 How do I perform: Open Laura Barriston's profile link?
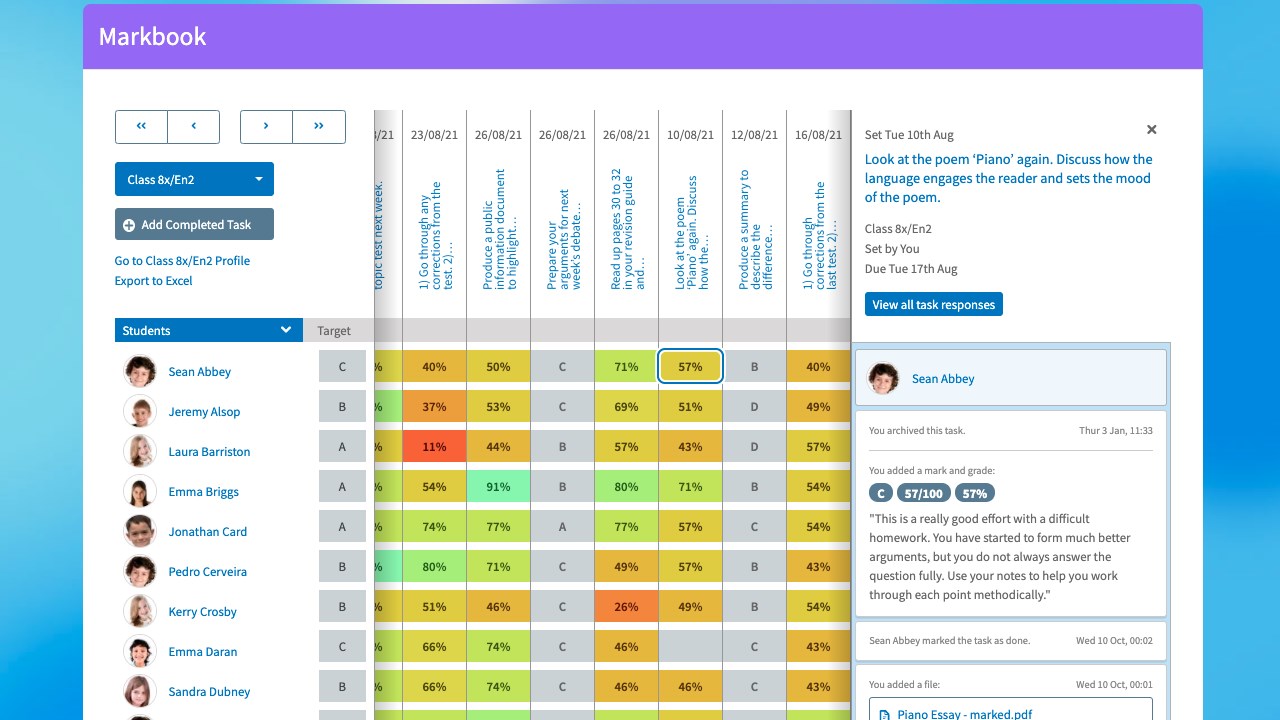pyautogui.click(x=209, y=452)
